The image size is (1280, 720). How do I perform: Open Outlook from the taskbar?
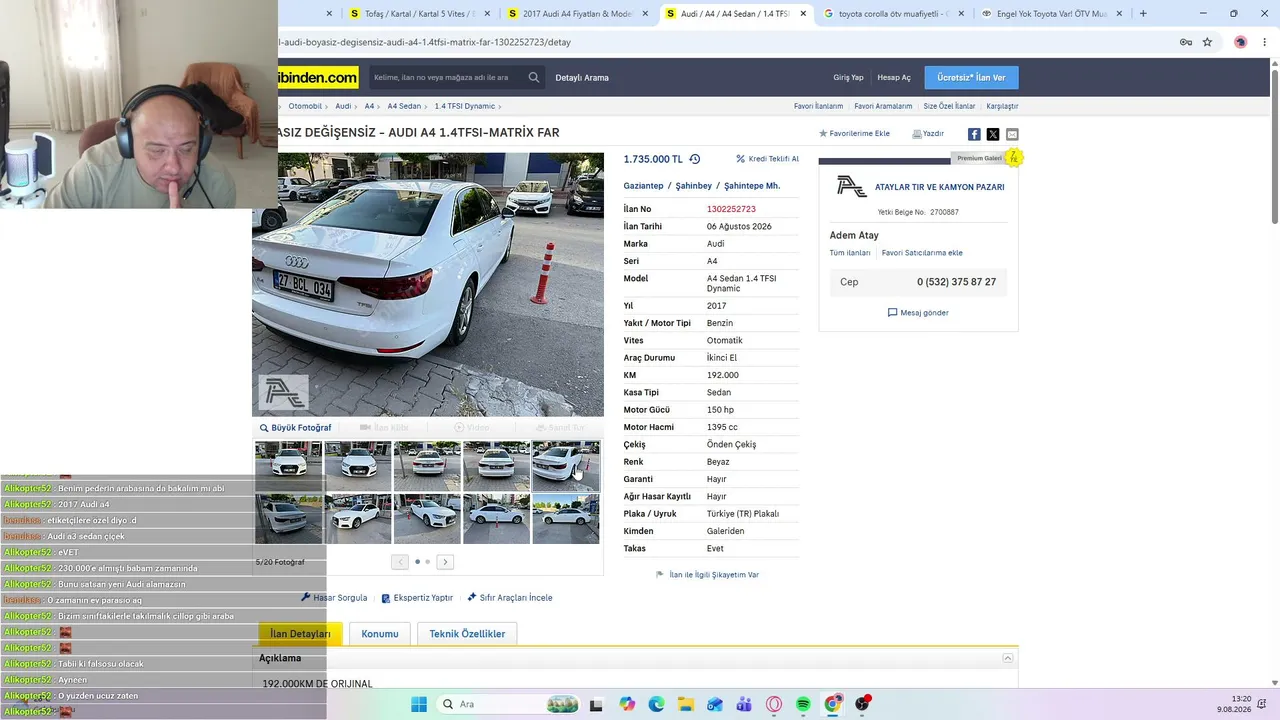click(x=715, y=704)
